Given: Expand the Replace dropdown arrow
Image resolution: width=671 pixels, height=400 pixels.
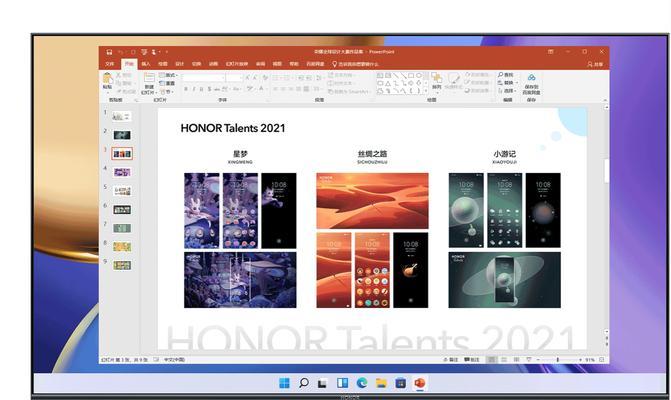Looking at the screenshot, I should [x=517, y=83].
